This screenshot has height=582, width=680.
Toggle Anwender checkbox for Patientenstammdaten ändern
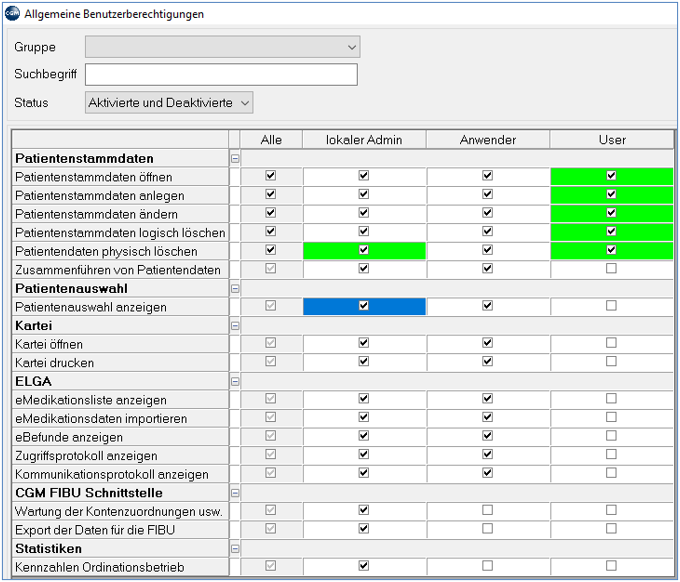click(488, 213)
